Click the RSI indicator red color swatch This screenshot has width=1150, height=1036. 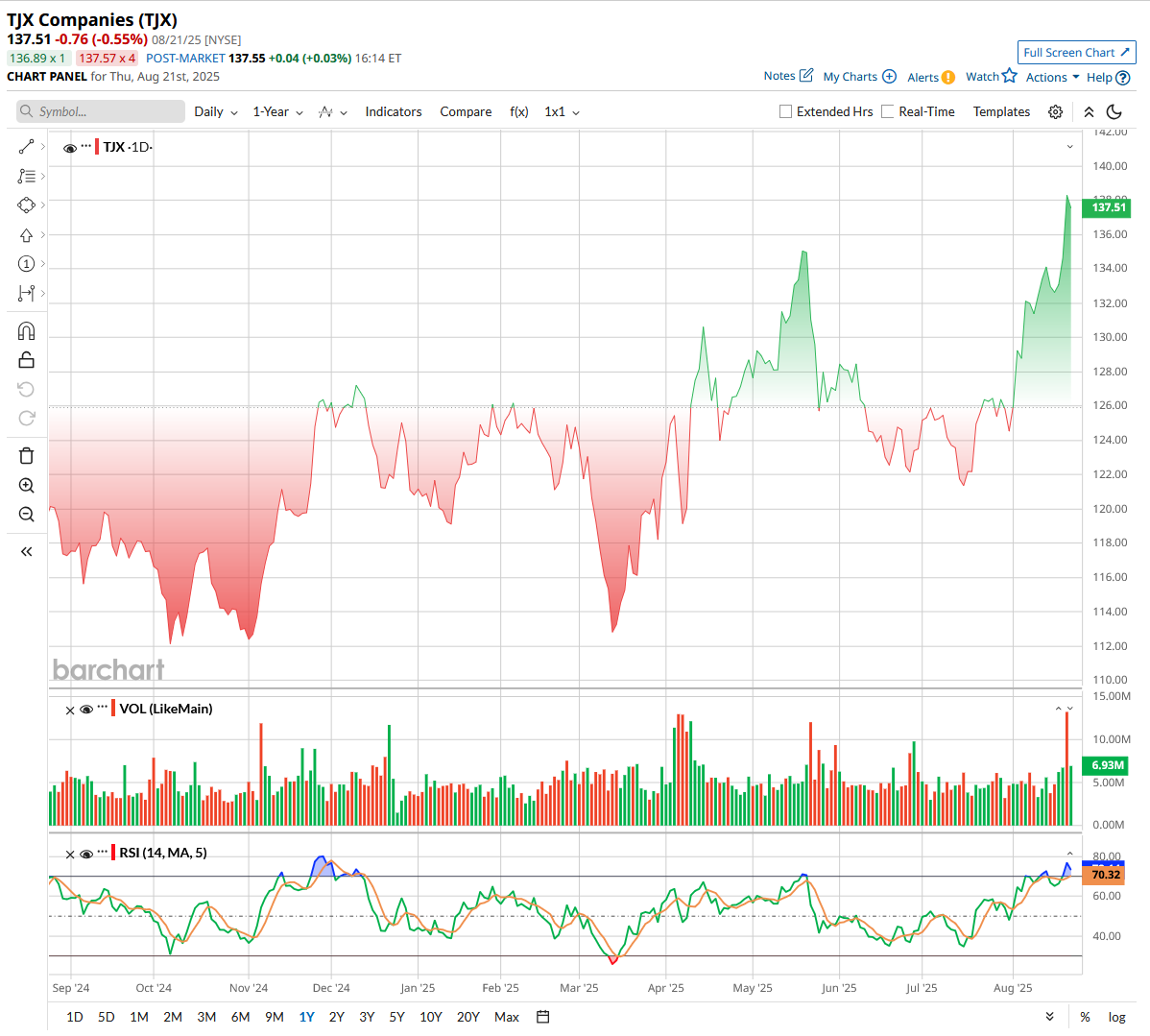tap(113, 853)
